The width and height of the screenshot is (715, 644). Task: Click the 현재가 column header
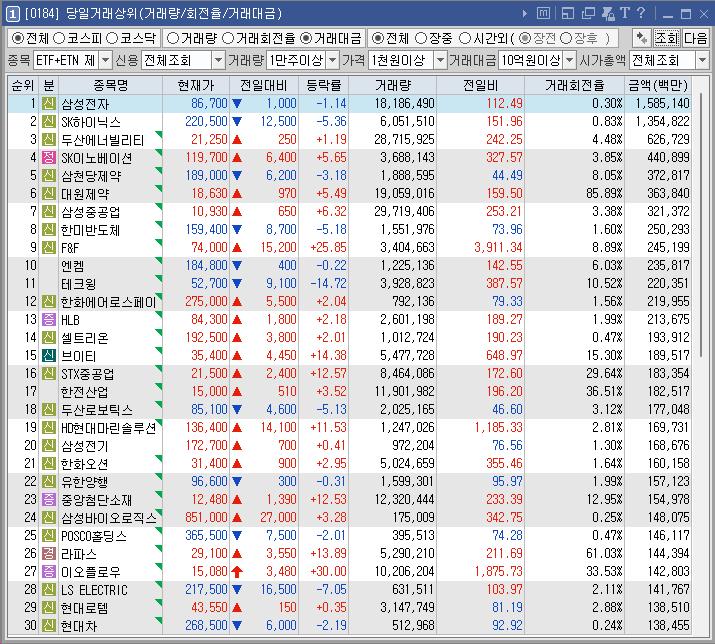coord(196,85)
